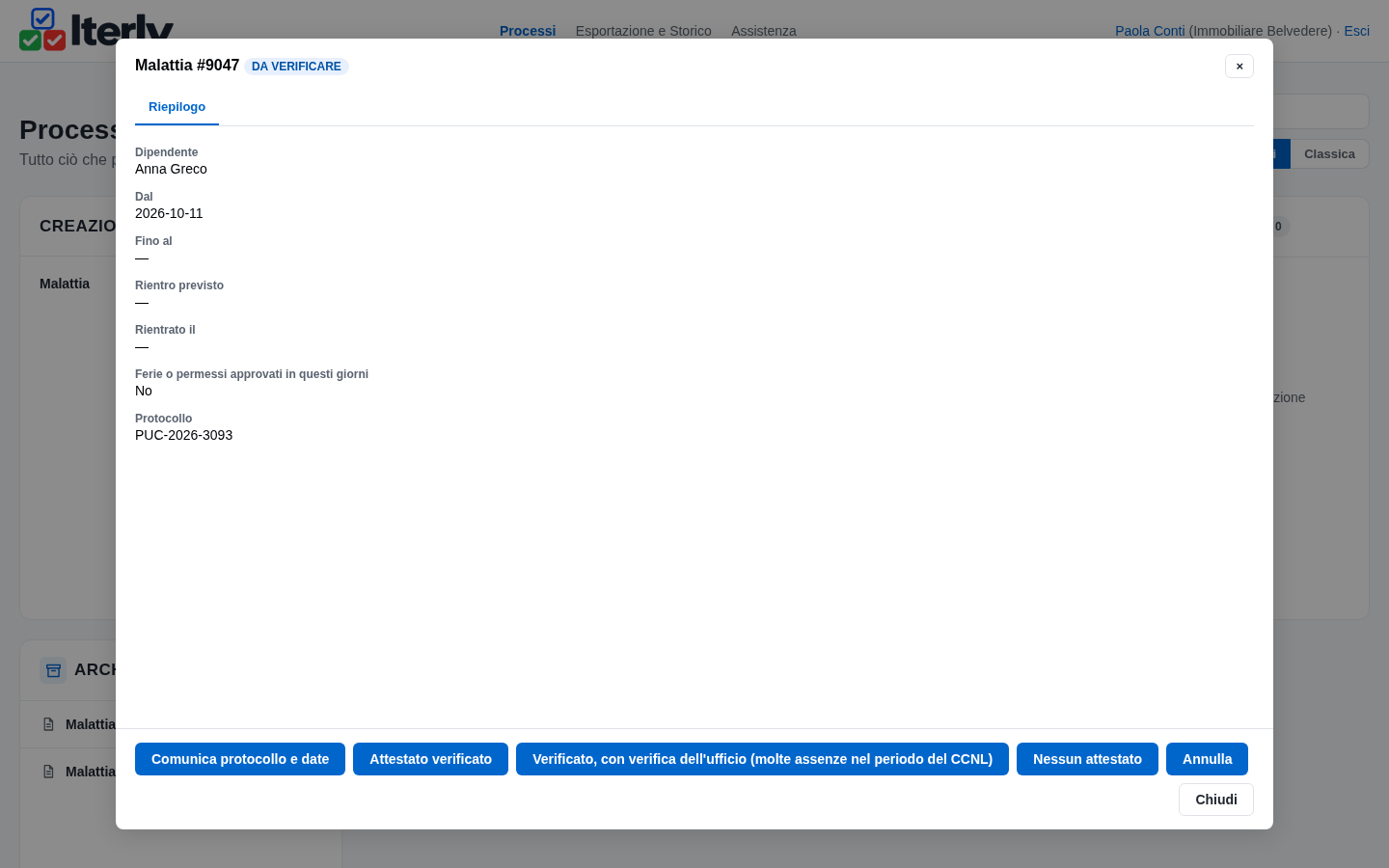Click the Dal date 2026-10-11
1389x868 pixels.
[x=169, y=213]
